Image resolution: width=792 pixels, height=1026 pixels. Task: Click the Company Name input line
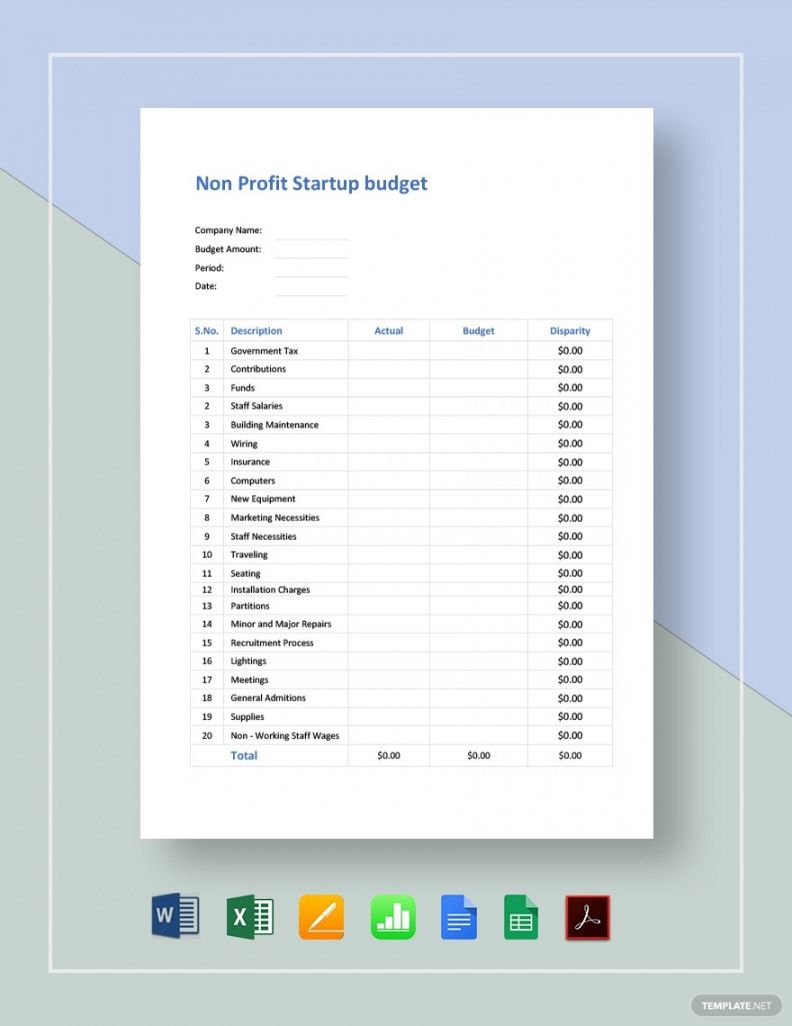pyautogui.click(x=311, y=232)
